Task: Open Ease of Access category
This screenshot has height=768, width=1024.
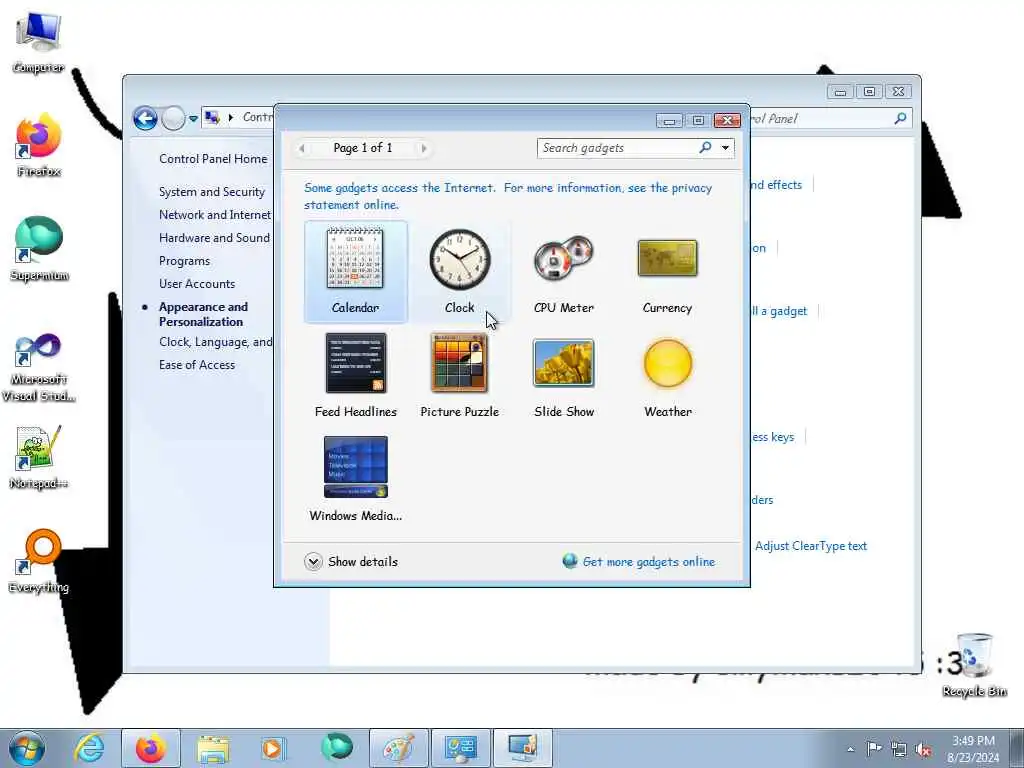Action: pos(197,364)
